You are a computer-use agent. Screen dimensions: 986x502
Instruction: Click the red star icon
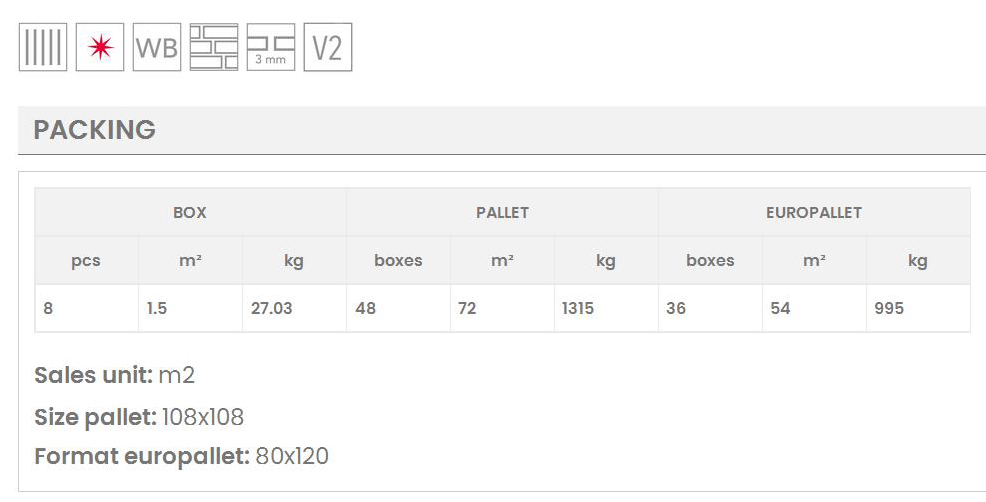pyautogui.click(x=100, y=48)
